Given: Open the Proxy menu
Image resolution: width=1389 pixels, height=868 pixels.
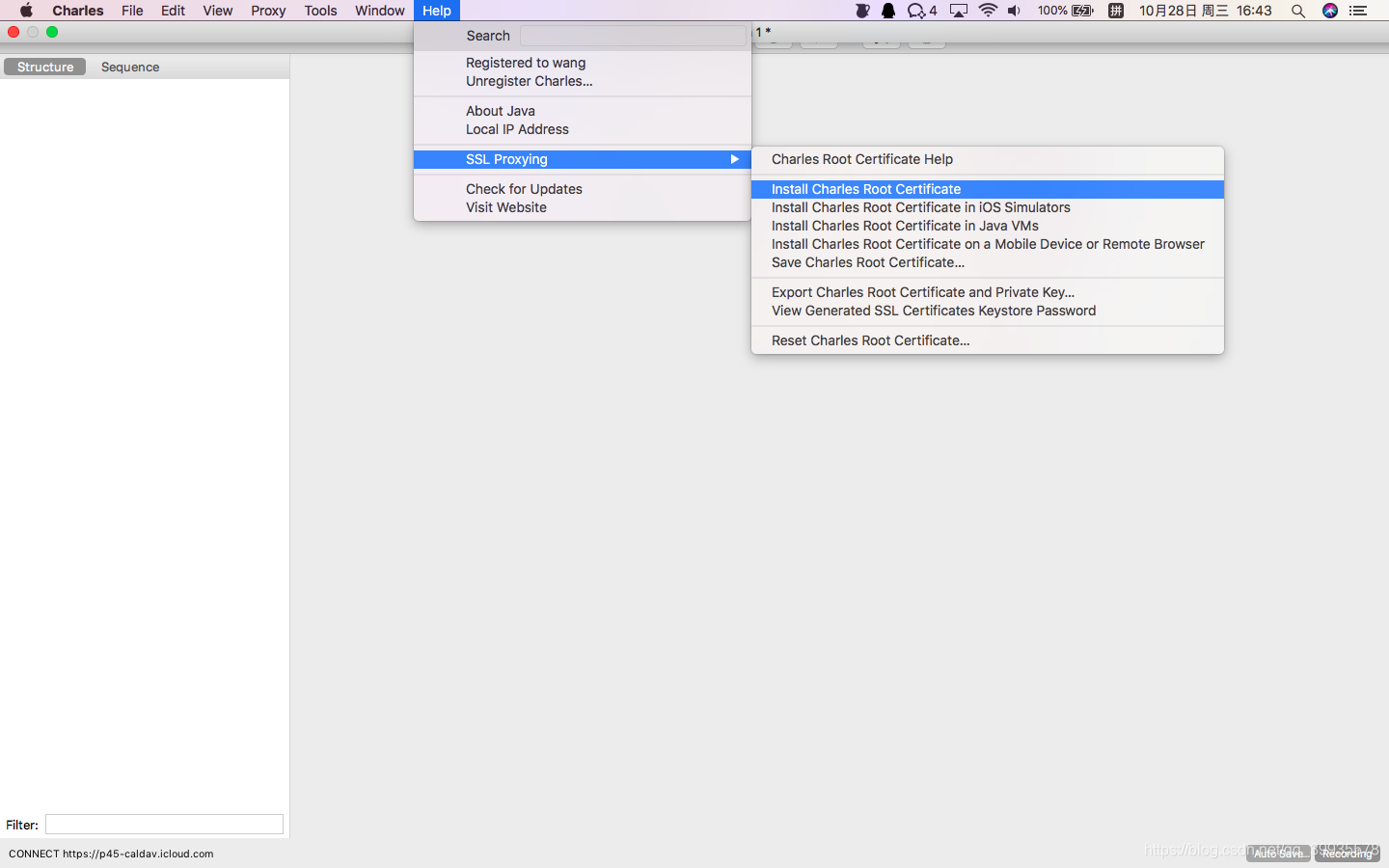Looking at the screenshot, I should point(268,11).
